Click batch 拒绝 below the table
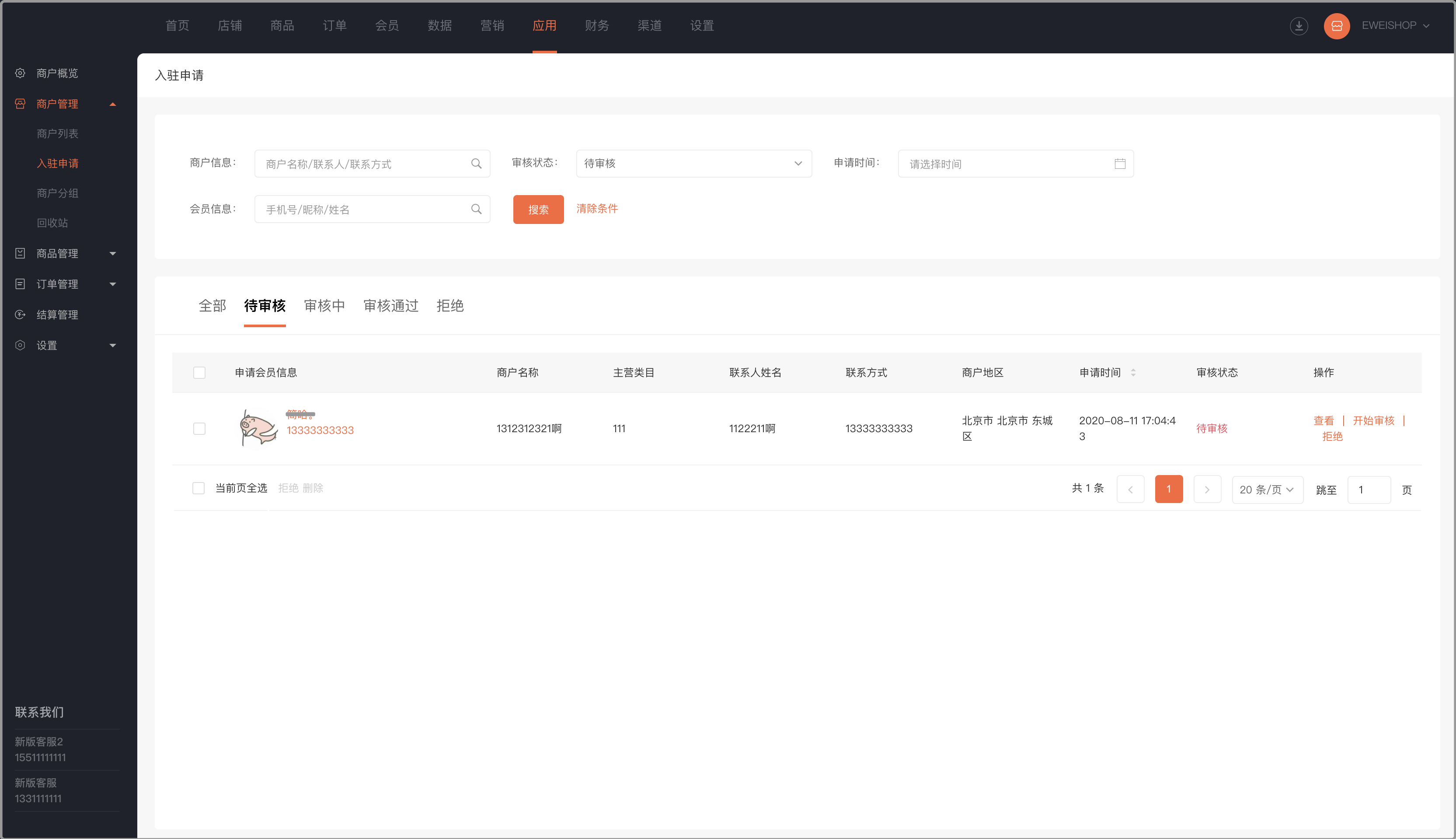Image resolution: width=1456 pixels, height=839 pixels. coord(288,488)
